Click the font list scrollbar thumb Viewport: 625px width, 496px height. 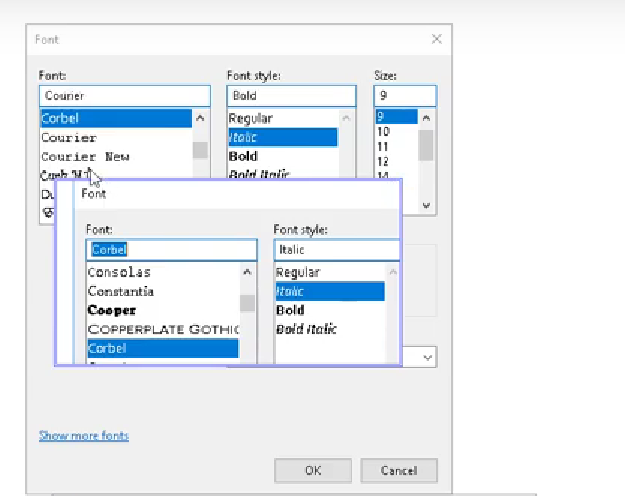pyautogui.click(x=200, y=150)
